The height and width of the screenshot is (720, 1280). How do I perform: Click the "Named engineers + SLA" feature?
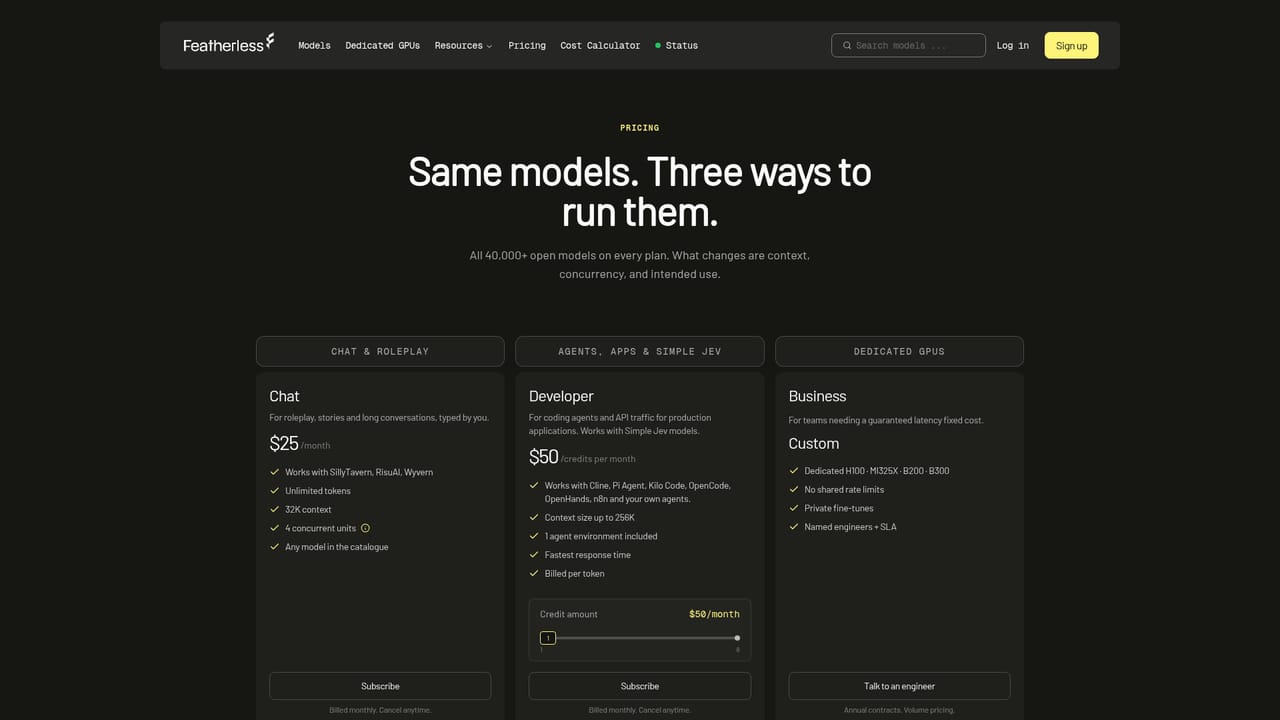click(x=851, y=527)
